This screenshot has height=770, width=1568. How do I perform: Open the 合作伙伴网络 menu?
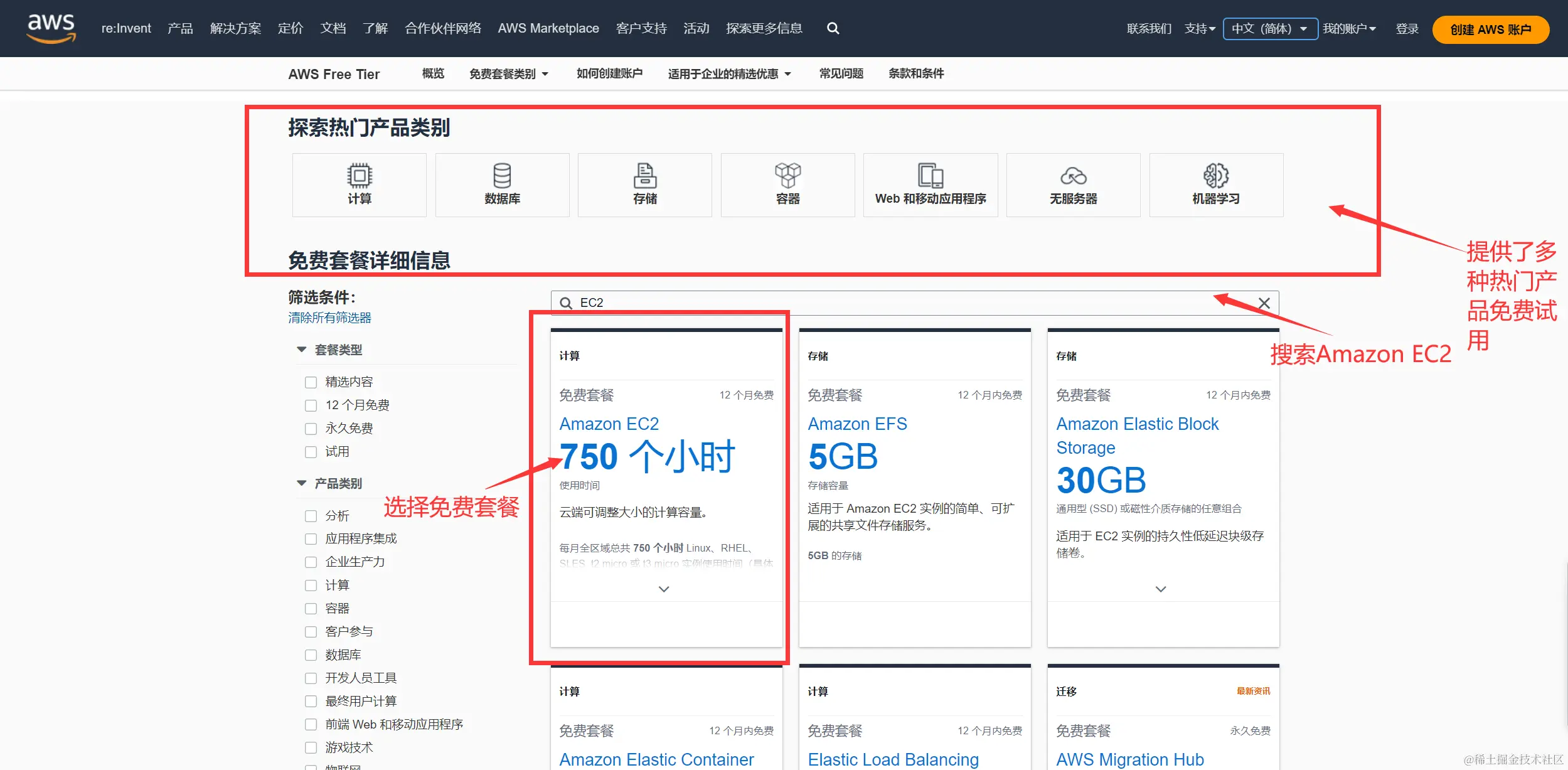click(x=443, y=28)
